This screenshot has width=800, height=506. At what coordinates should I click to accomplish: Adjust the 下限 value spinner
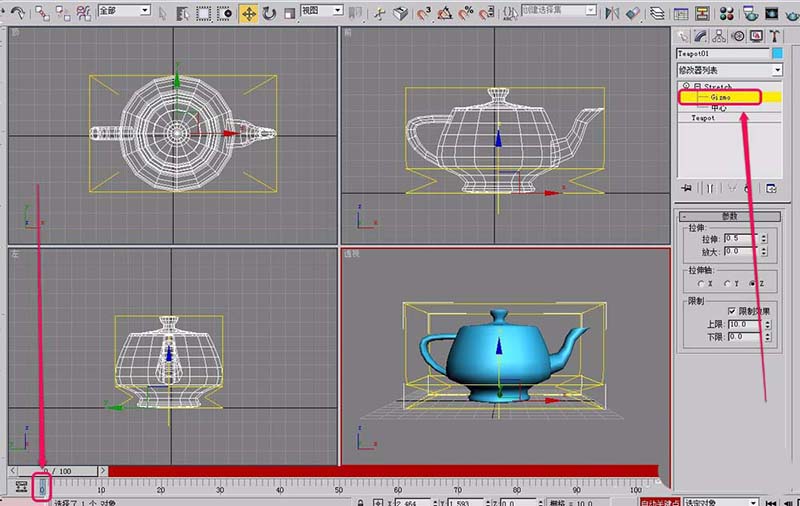pos(768,337)
